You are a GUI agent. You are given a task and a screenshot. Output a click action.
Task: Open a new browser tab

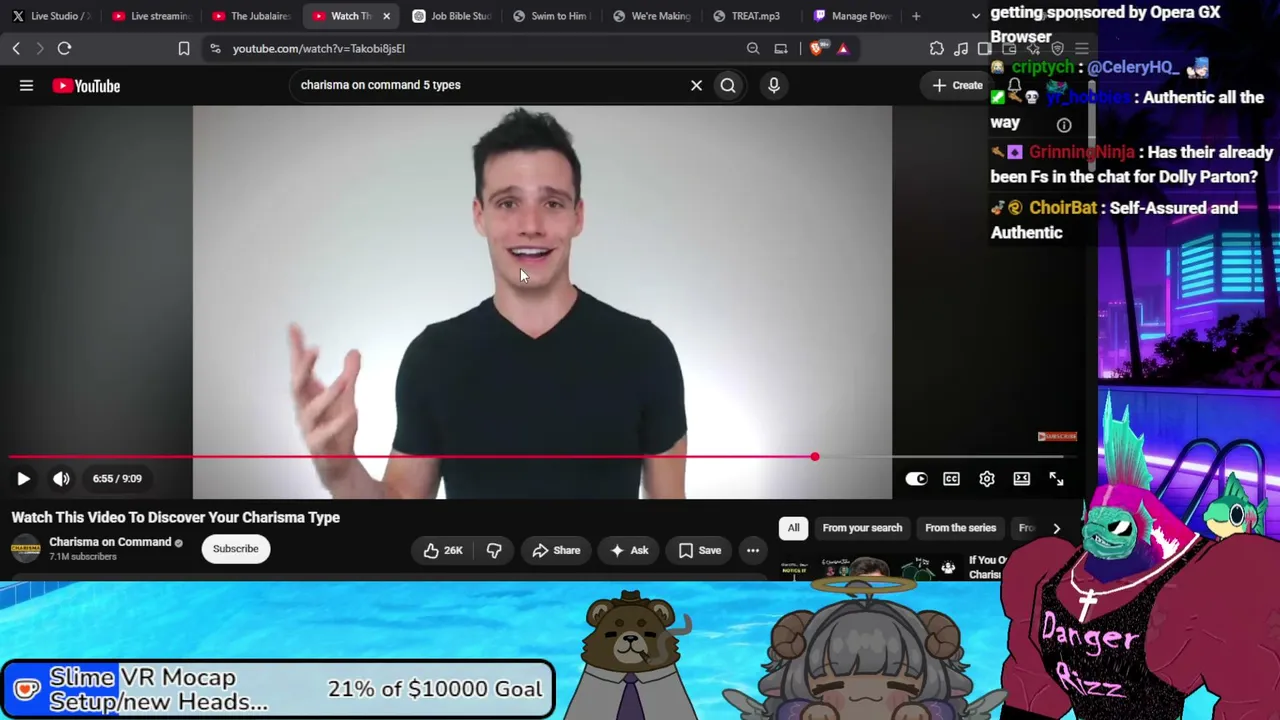916,16
